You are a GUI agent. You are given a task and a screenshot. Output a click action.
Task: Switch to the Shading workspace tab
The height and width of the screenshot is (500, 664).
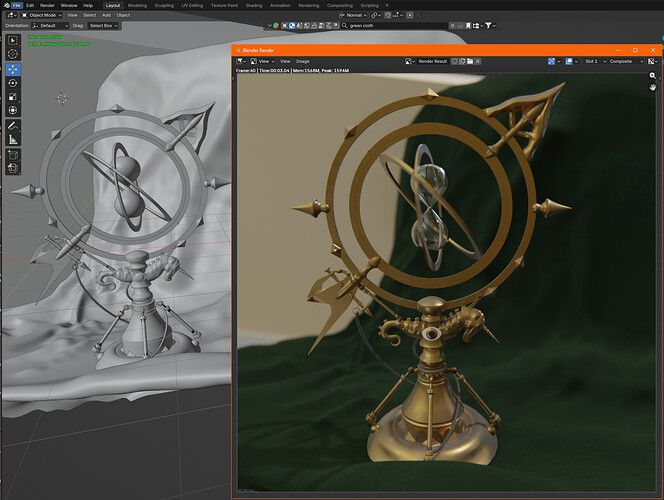click(x=254, y=6)
